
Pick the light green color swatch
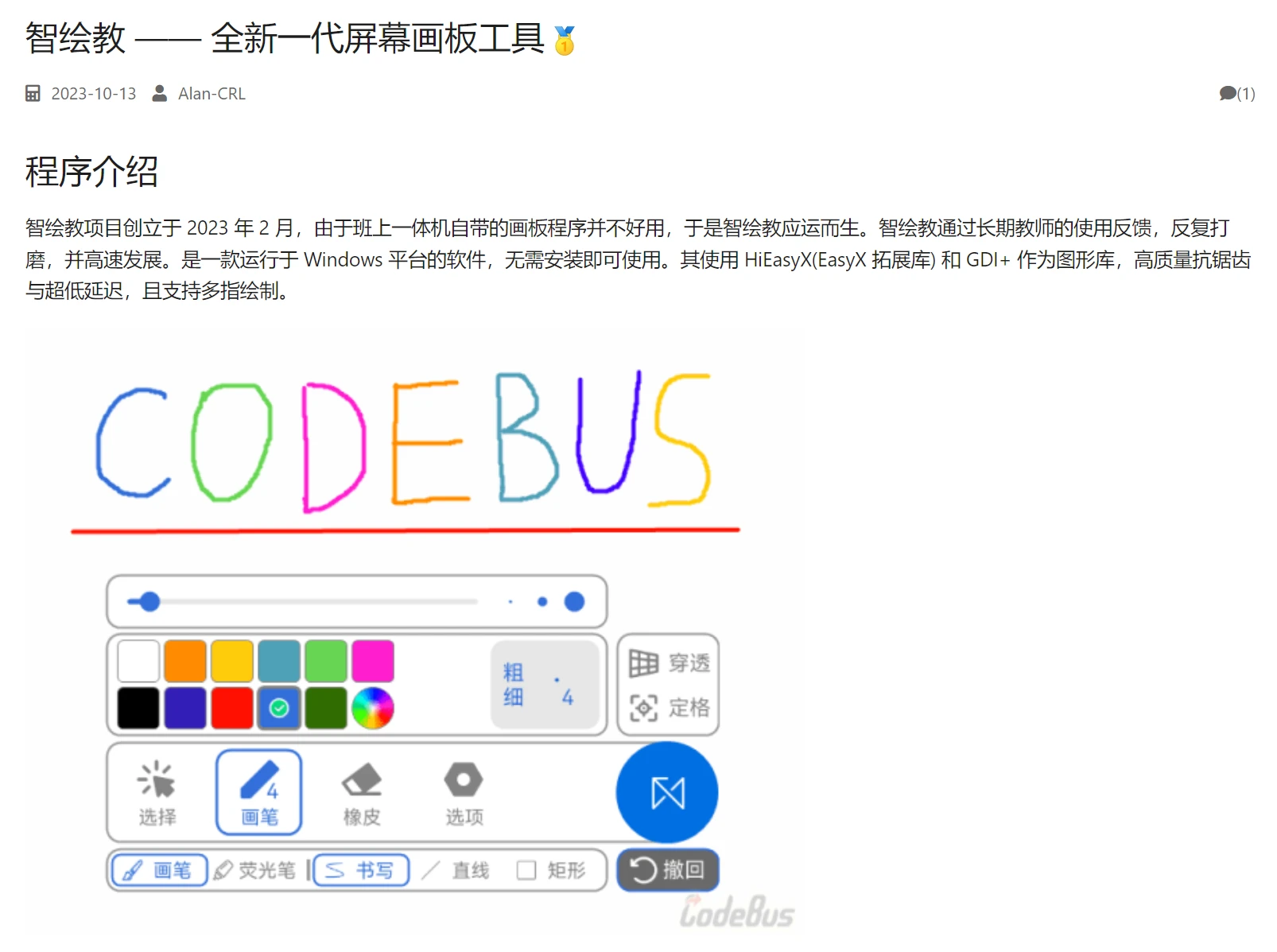point(326,661)
